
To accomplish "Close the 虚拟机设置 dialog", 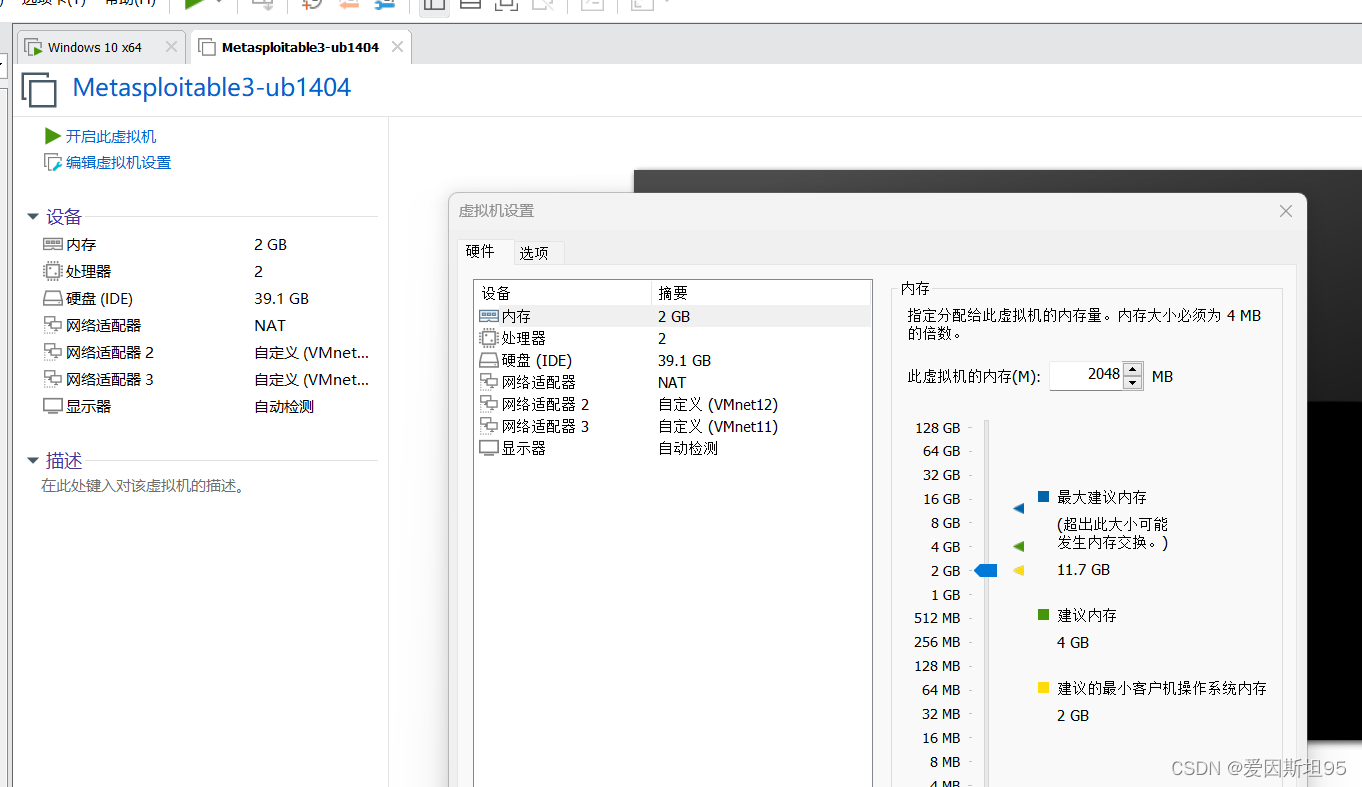I will (1286, 211).
